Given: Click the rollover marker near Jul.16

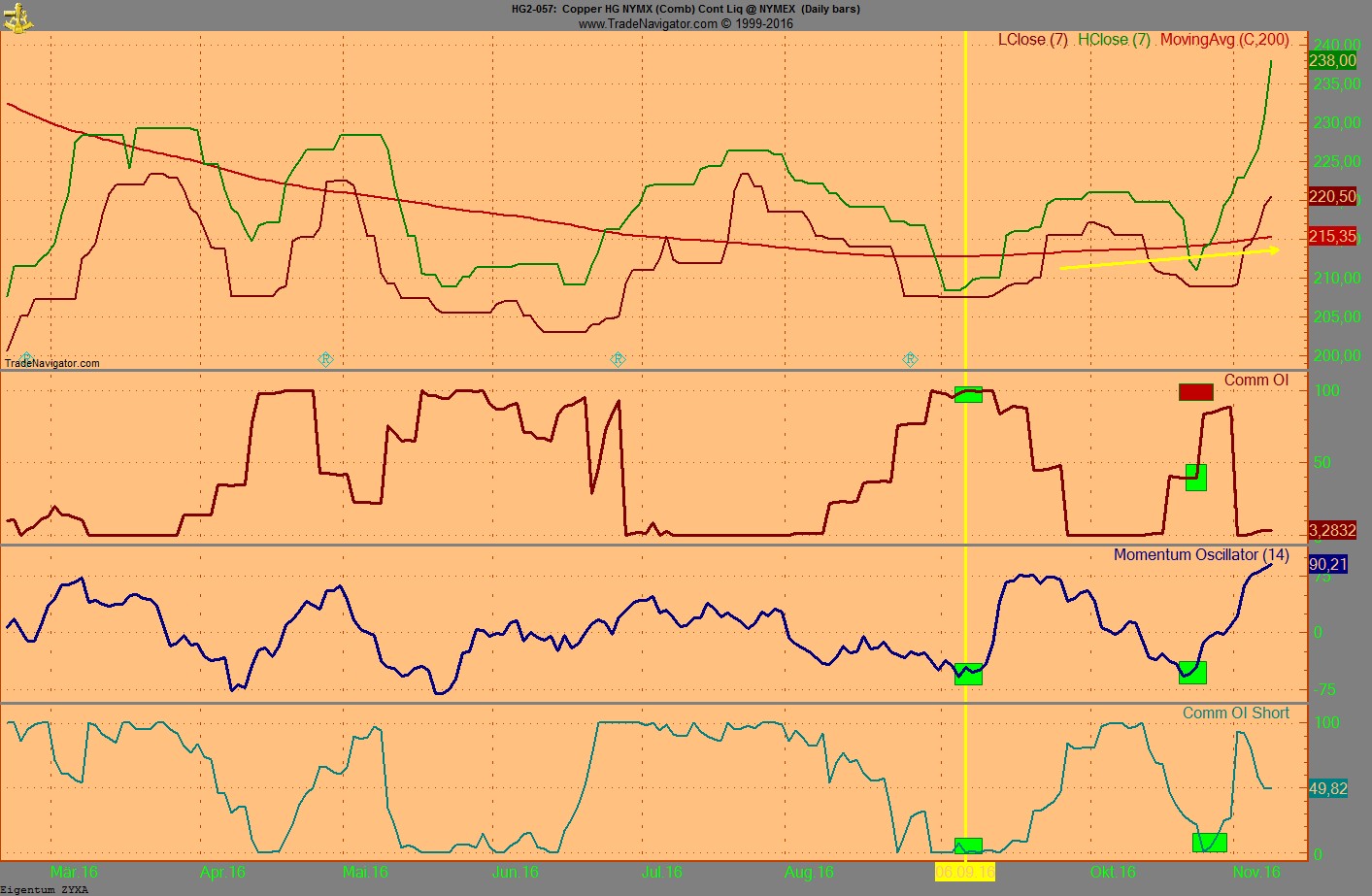Looking at the screenshot, I should (618, 359).
